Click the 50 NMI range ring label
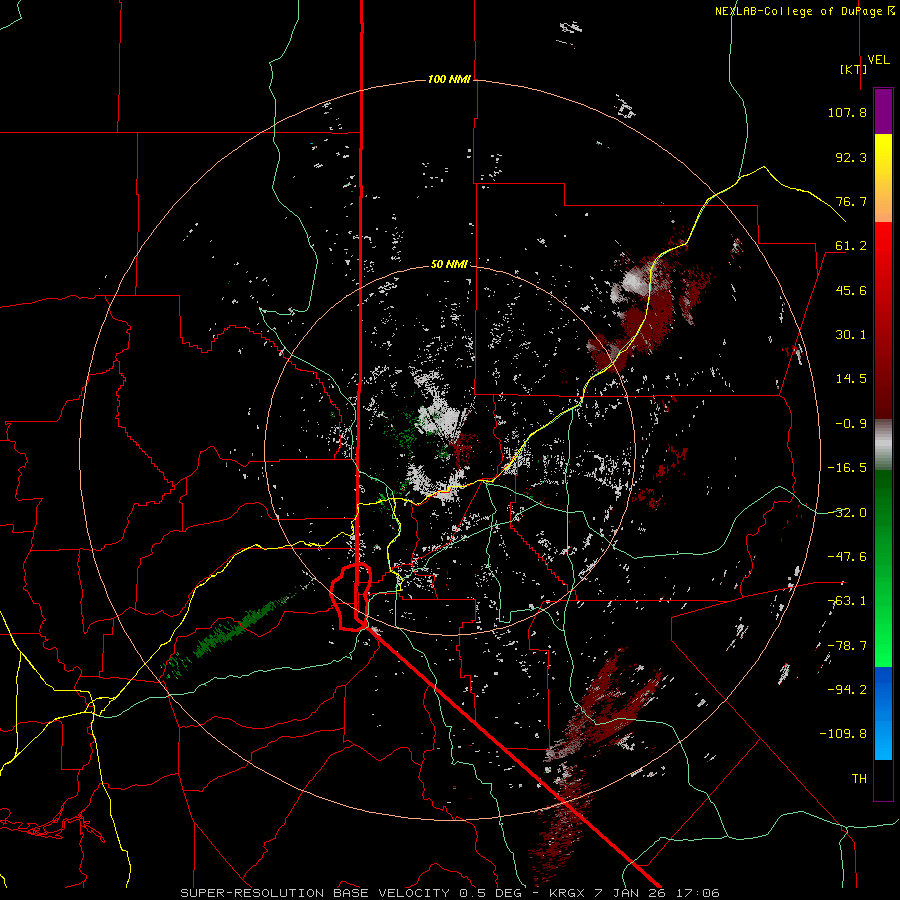Viewport: 900px width, 900px height. 449,264
